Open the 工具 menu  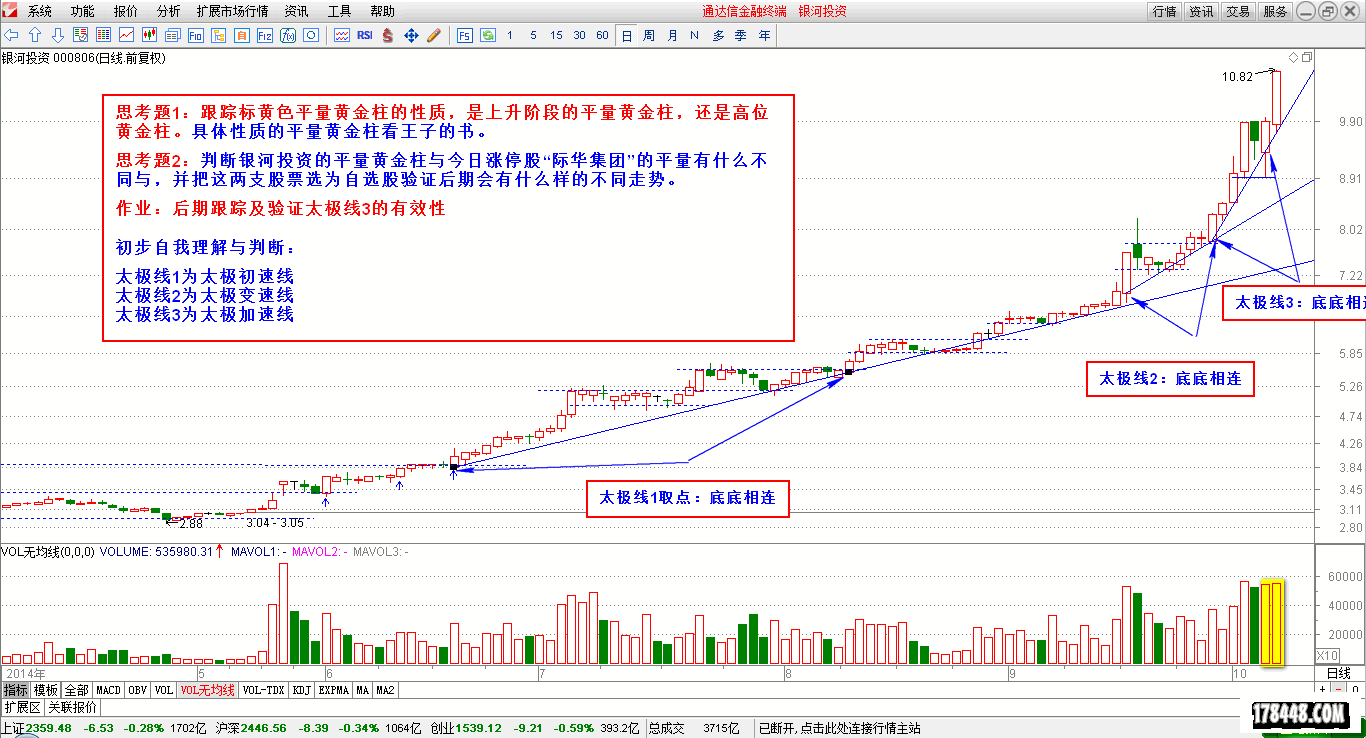coord(339,11)
